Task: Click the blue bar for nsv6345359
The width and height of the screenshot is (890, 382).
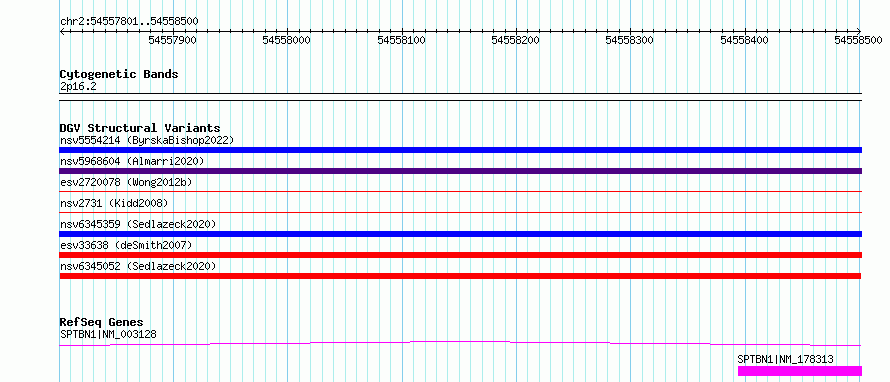Action: point(460,234)
